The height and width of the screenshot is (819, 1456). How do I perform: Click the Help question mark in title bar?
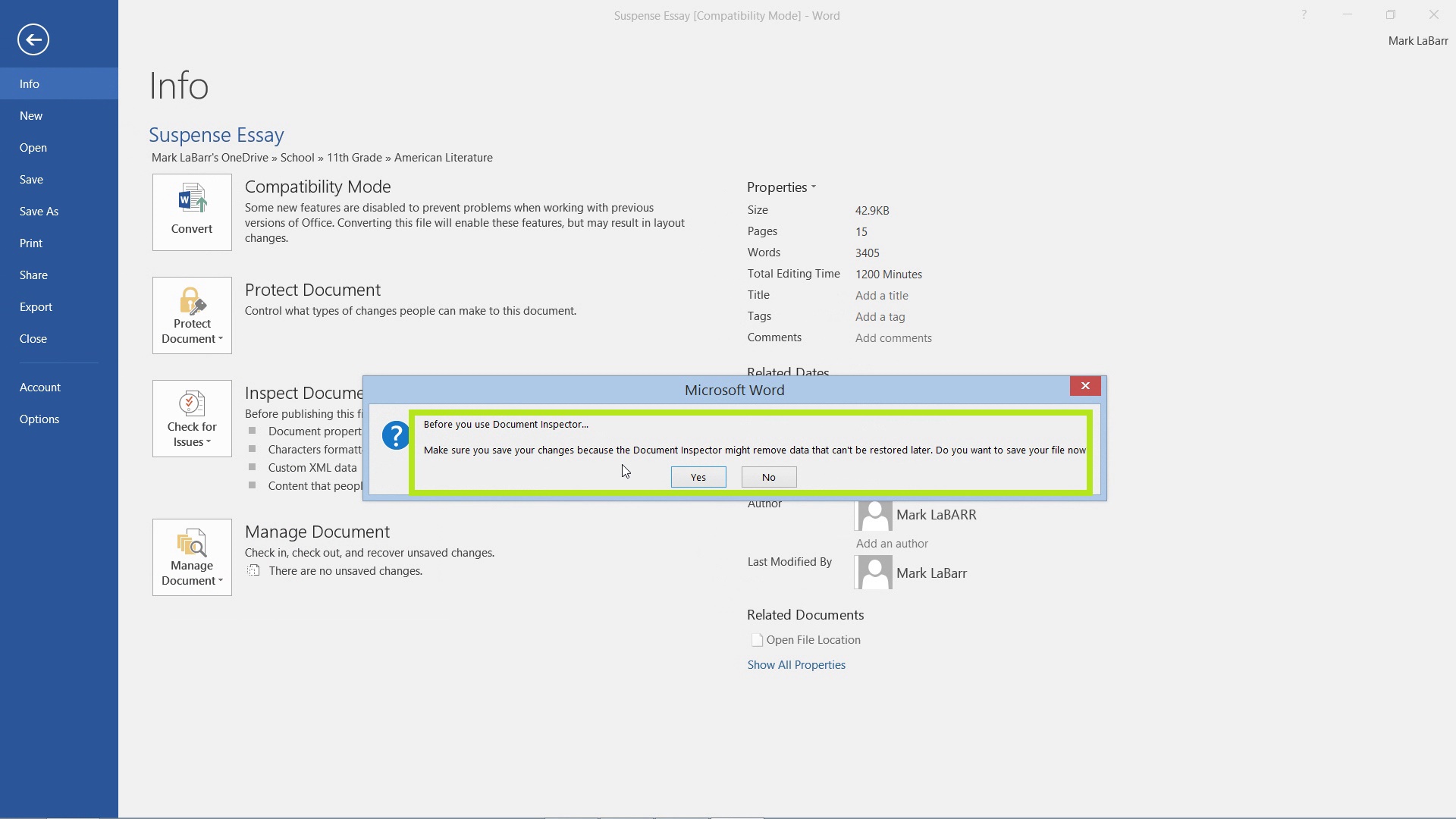click(x=1304, y=14)
